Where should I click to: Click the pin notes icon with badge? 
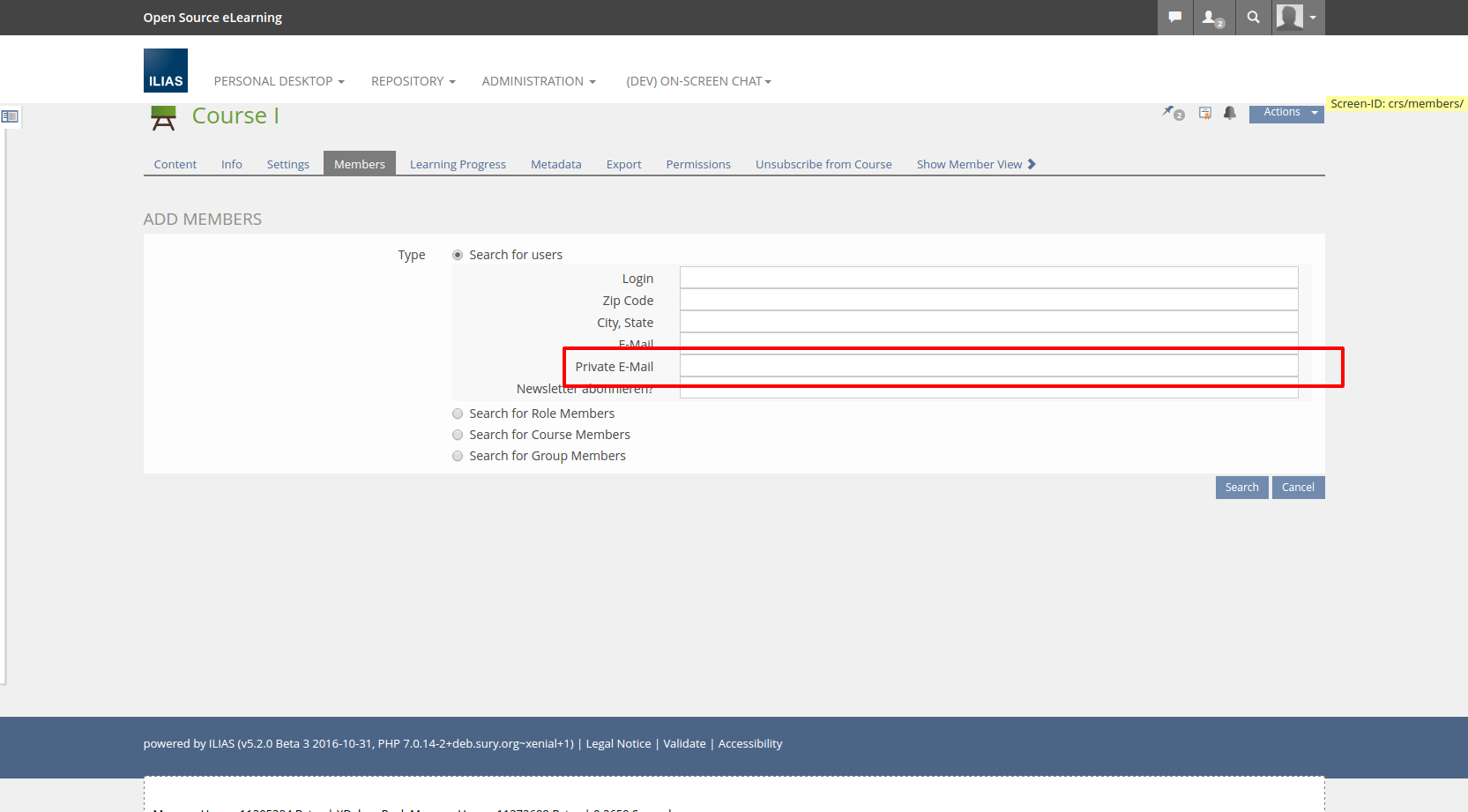pyautogui.click(x=1172, y=113)
